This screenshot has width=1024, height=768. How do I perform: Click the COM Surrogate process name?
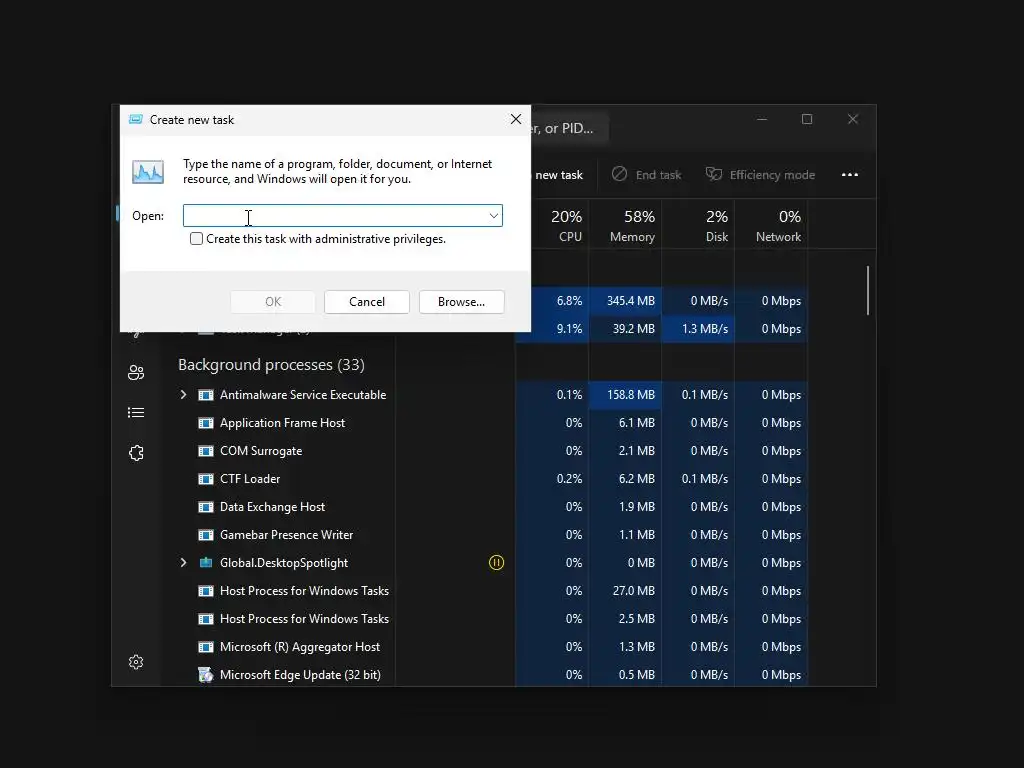tap(261, 451)
